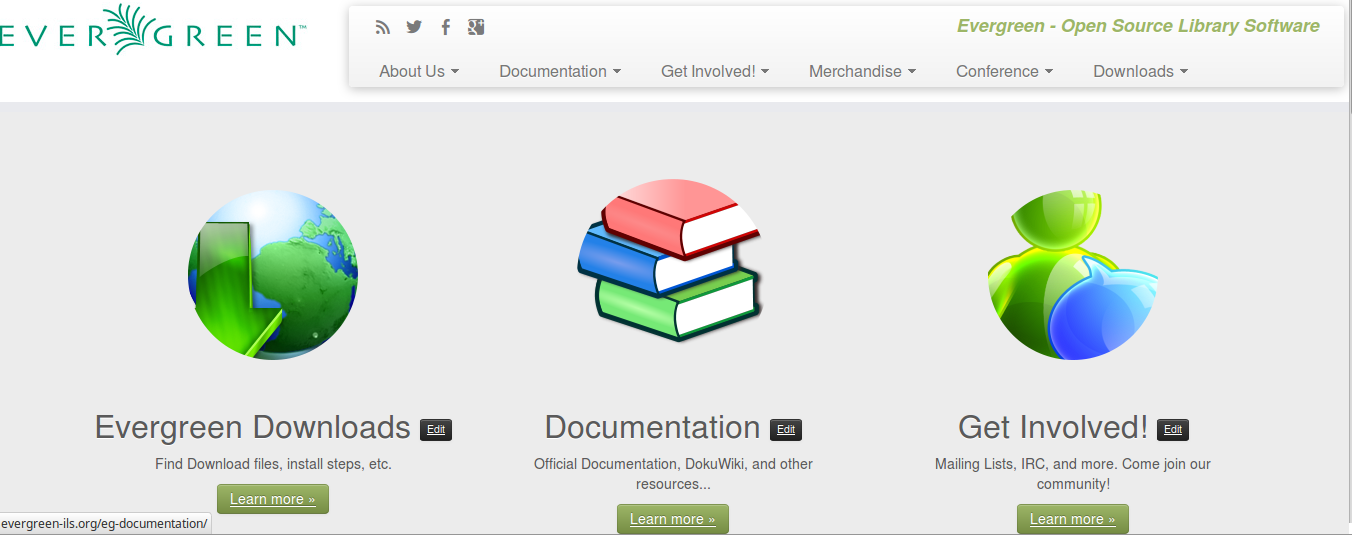The width and height of the screenshot is (1352, 536).
Task: Expand the Merchandise menu
Action: pyautogui.click(x=862, y=71)
